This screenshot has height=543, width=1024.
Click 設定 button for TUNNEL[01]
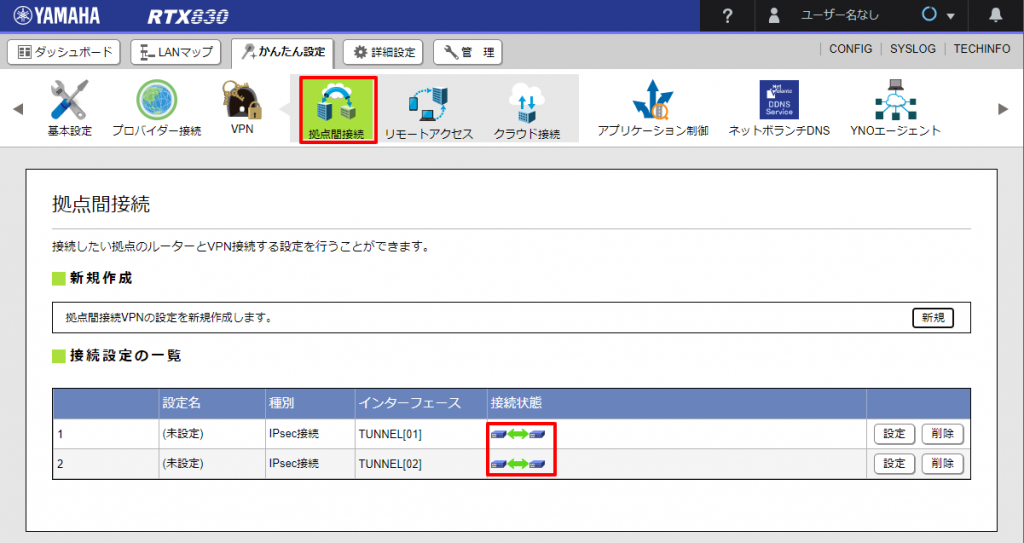click(894, 434)
